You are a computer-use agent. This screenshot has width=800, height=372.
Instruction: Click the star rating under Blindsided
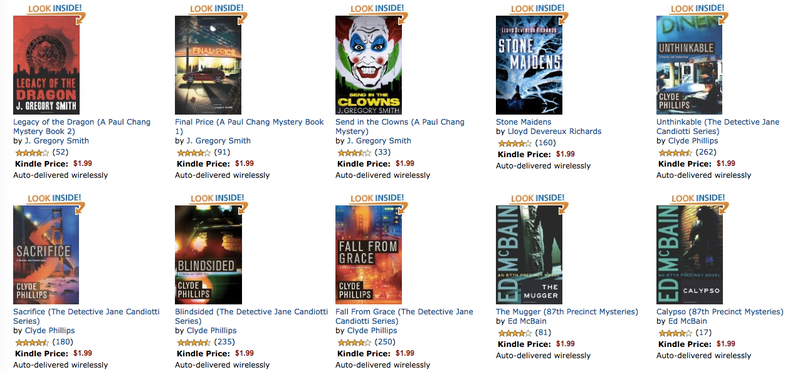click(x=193, y=342)
